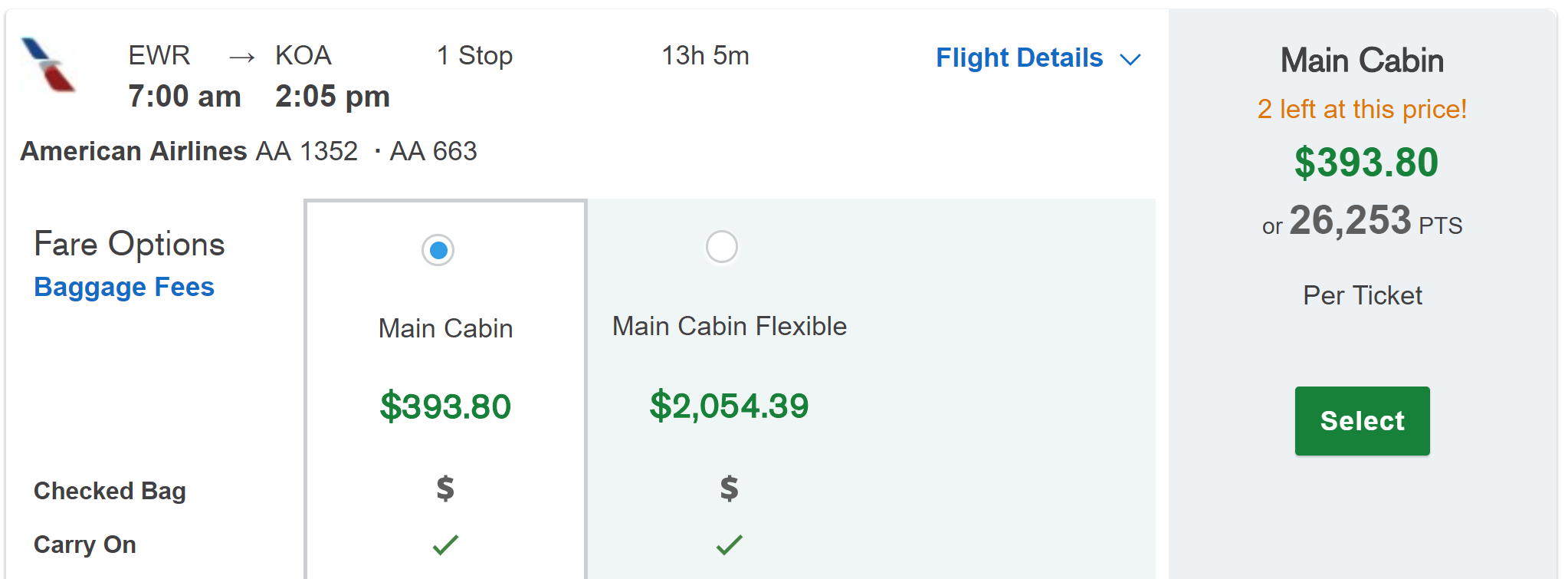Select the Main Cabin Flexible radio button
Image resolution: width=1568 pixels, height=579 pixels.
pos(721,247)
